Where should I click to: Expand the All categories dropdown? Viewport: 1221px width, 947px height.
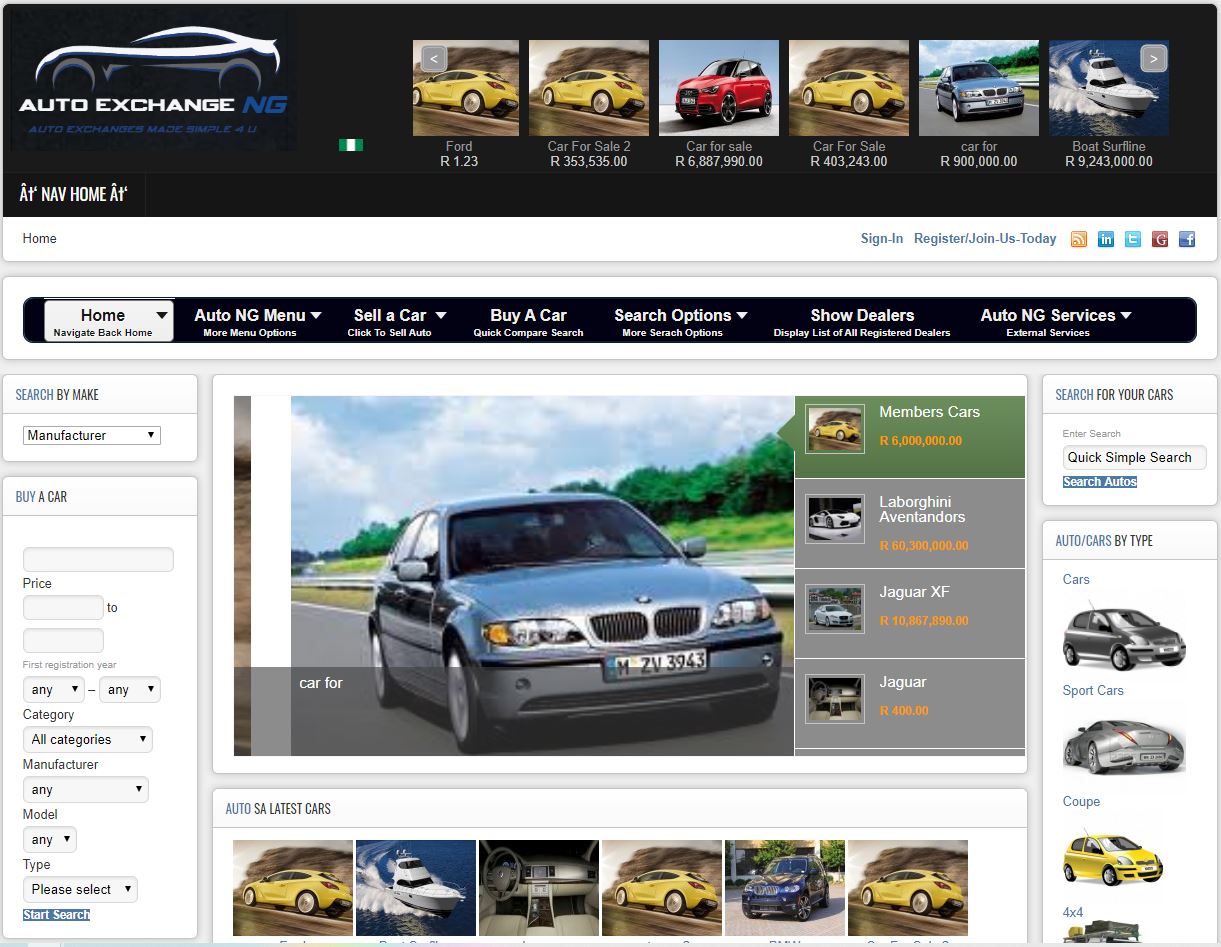coord(88,740)
